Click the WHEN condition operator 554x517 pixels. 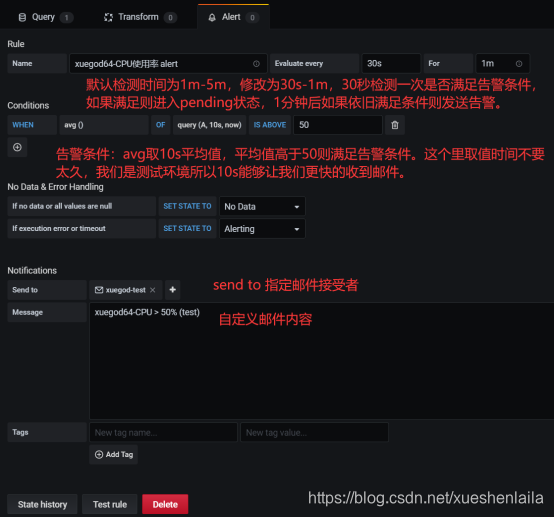(32, 125)
